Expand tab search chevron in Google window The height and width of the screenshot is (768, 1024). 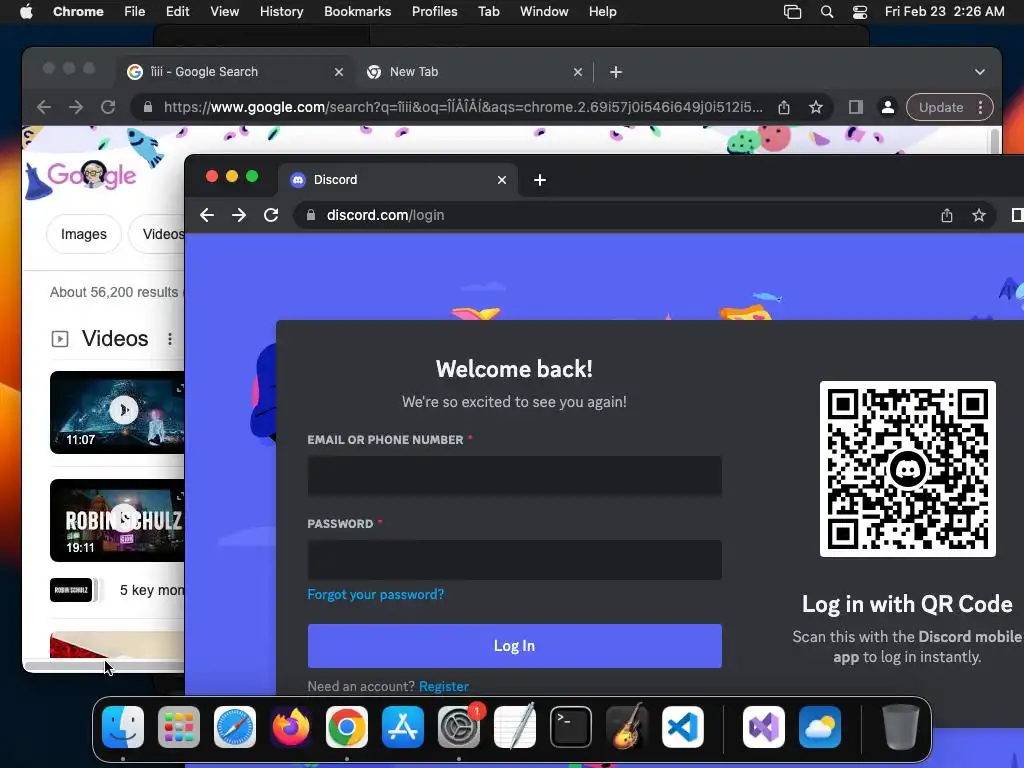coord(980,72)
